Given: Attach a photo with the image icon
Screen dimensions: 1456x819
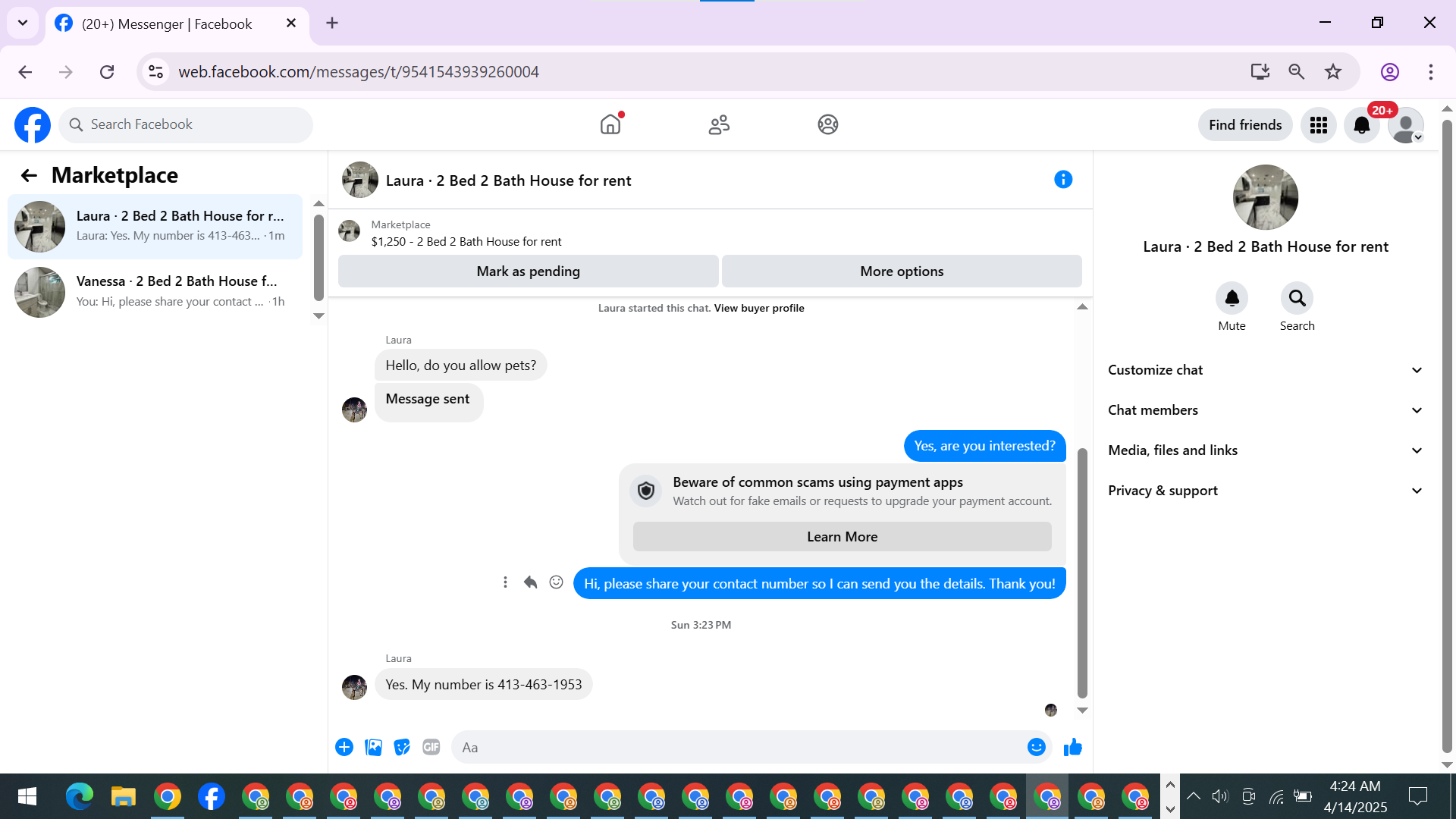Looking at the screenshot, I should point(373,748).
